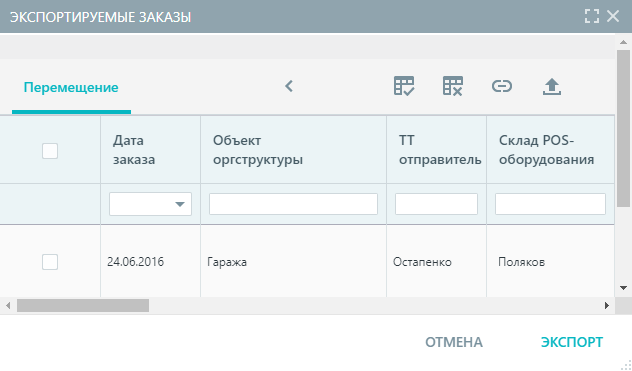The width and height of the screenshot is (632, 371).
Task: Click the vertical scrollbar down arrow
Action: tap(624, 288)
